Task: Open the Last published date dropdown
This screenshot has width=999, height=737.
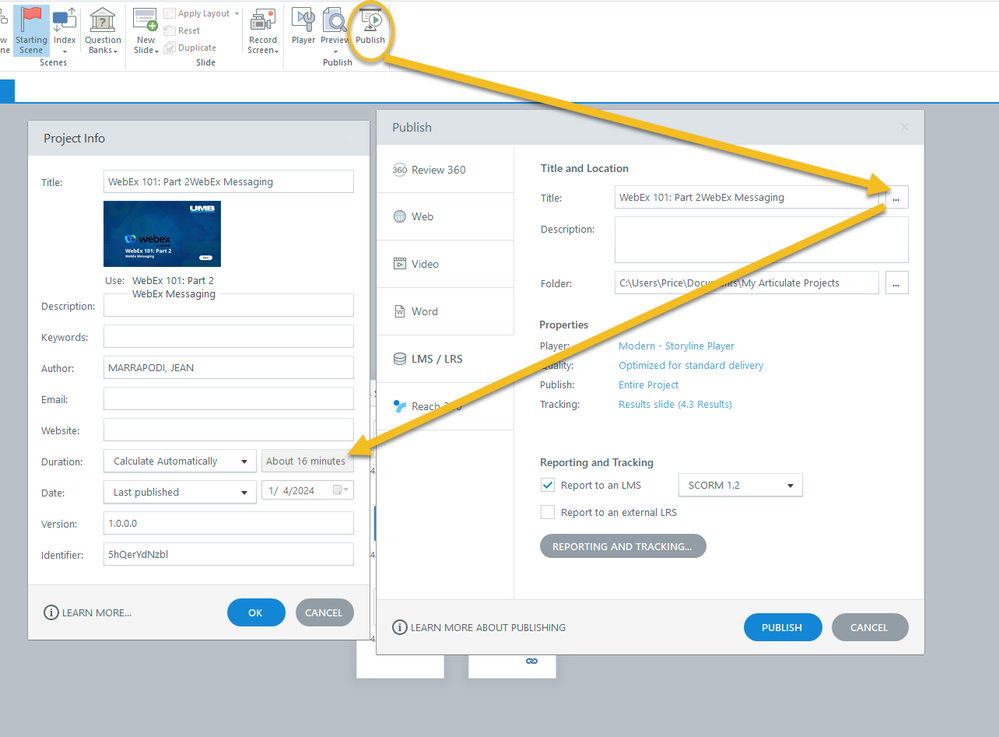Action: [180, 492]
